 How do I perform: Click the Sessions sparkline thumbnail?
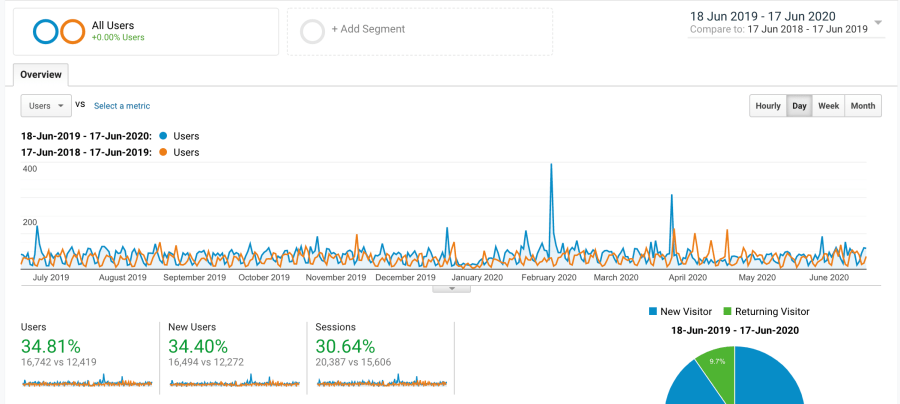click(x=380, y=381)
